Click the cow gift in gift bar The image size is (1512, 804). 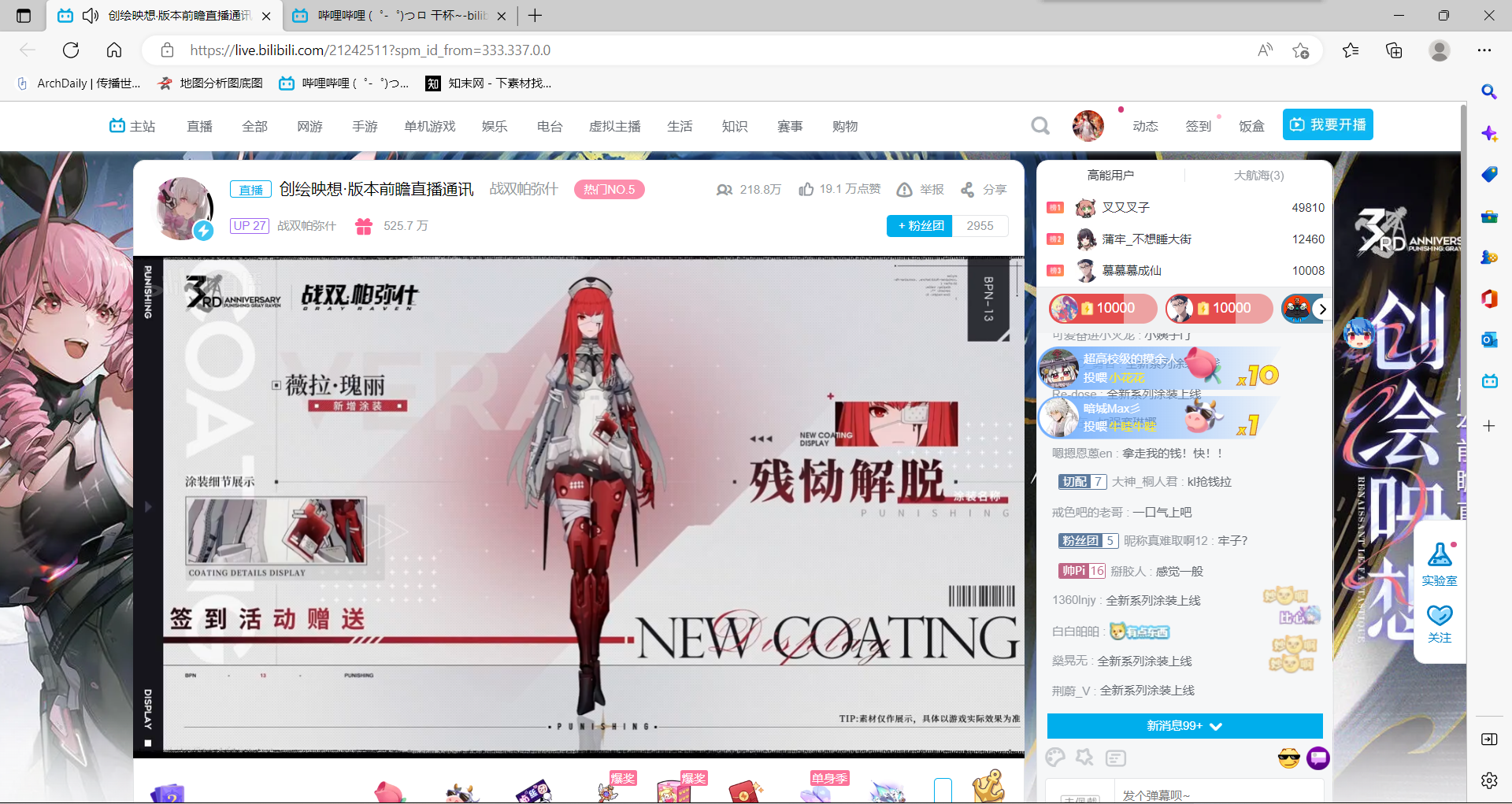click(x=462, y=792)
